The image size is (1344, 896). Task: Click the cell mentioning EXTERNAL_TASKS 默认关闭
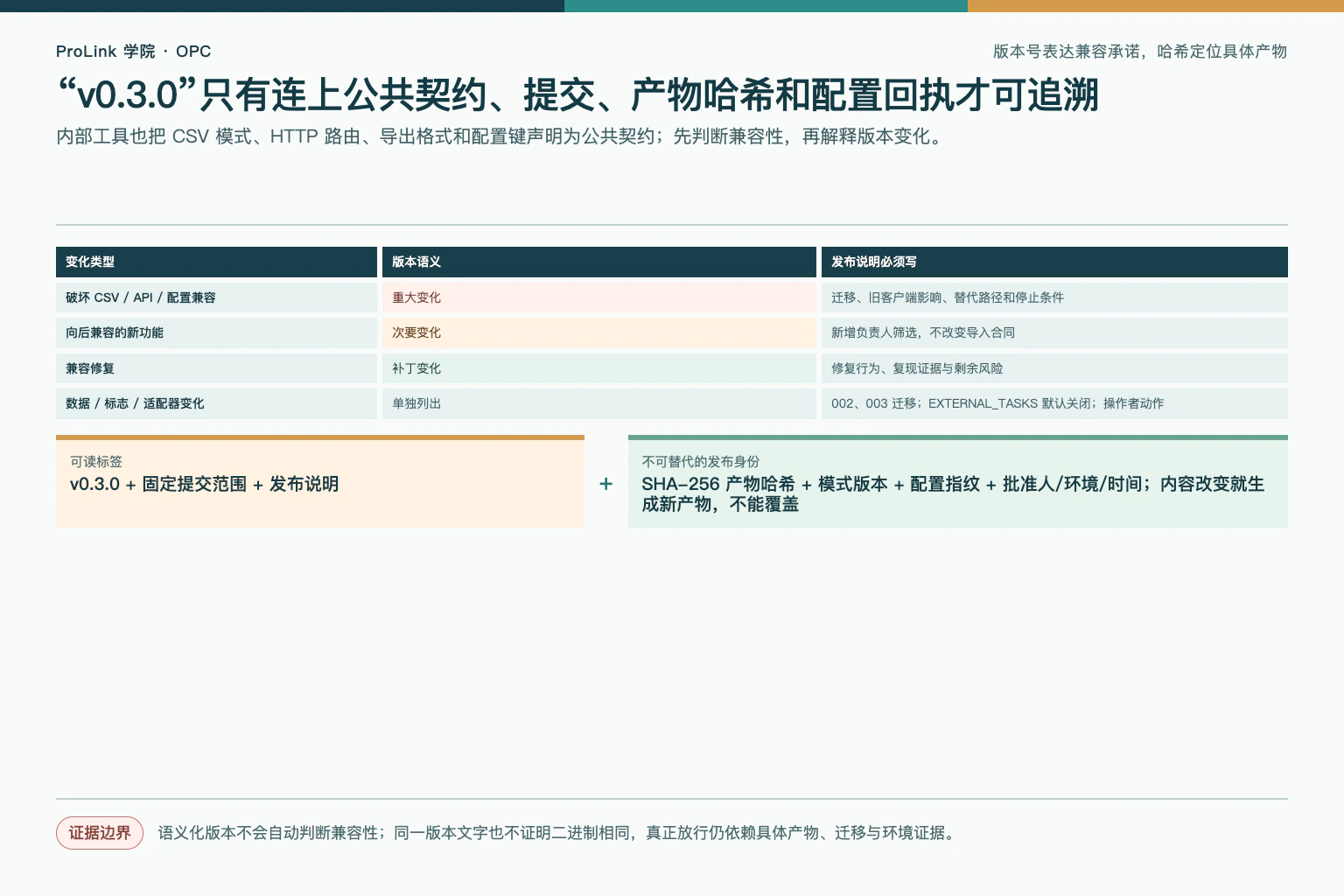pos(1054,403)
